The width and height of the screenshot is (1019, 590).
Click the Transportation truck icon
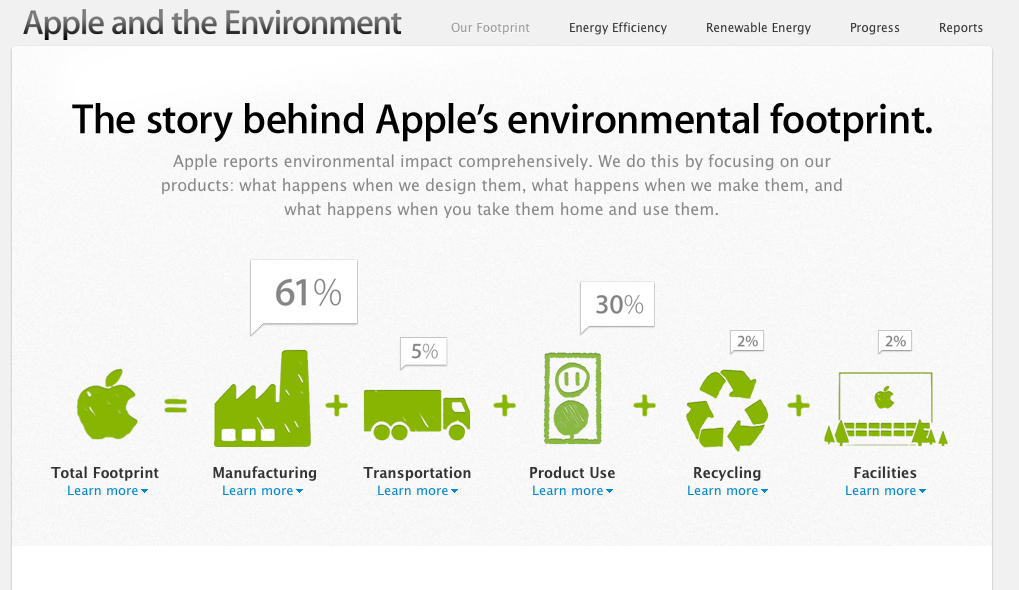pos(417,410)
